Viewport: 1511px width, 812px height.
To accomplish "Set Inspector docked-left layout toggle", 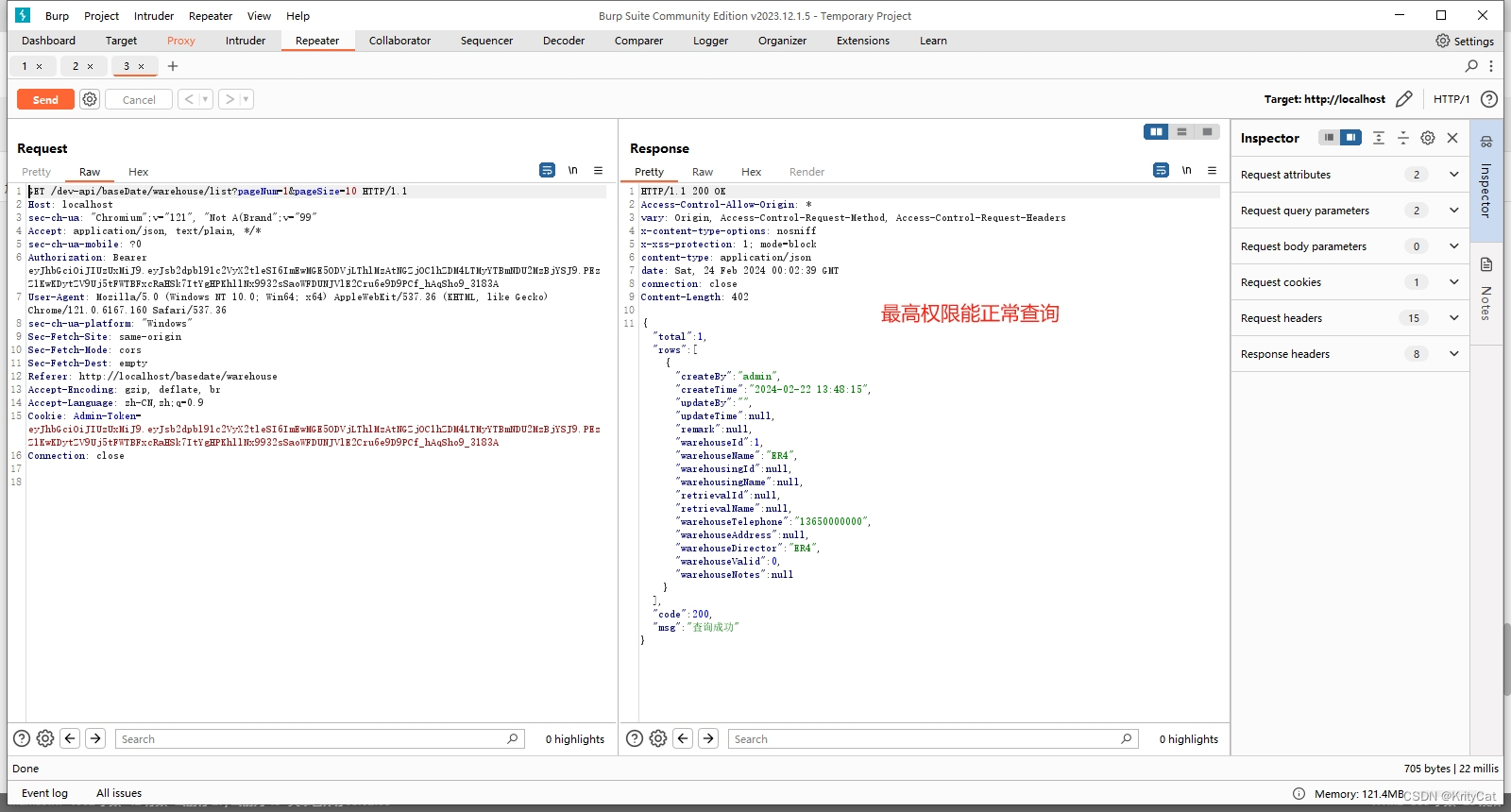I will pos(1329,138).
